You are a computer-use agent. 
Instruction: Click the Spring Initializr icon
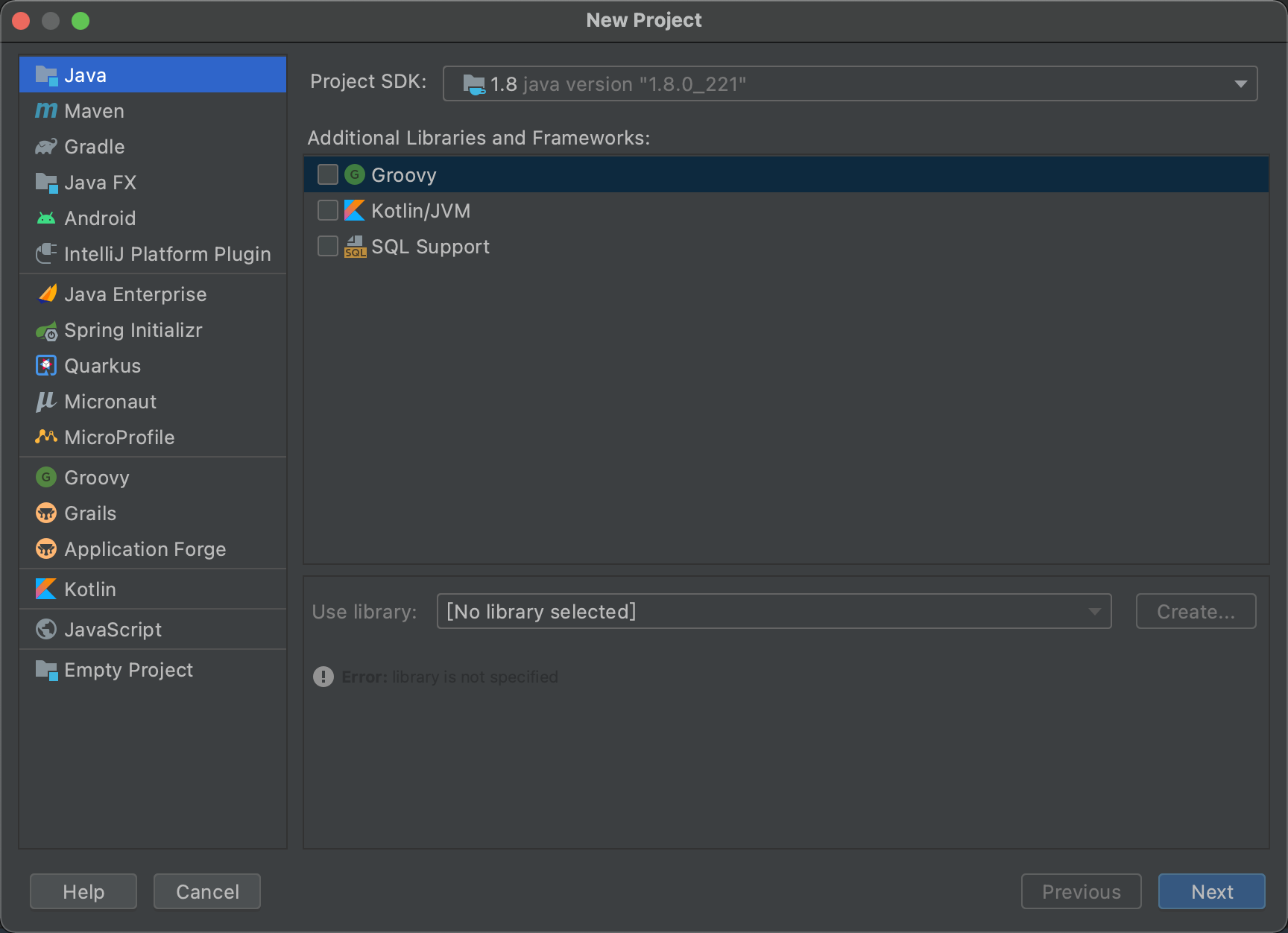45,330
